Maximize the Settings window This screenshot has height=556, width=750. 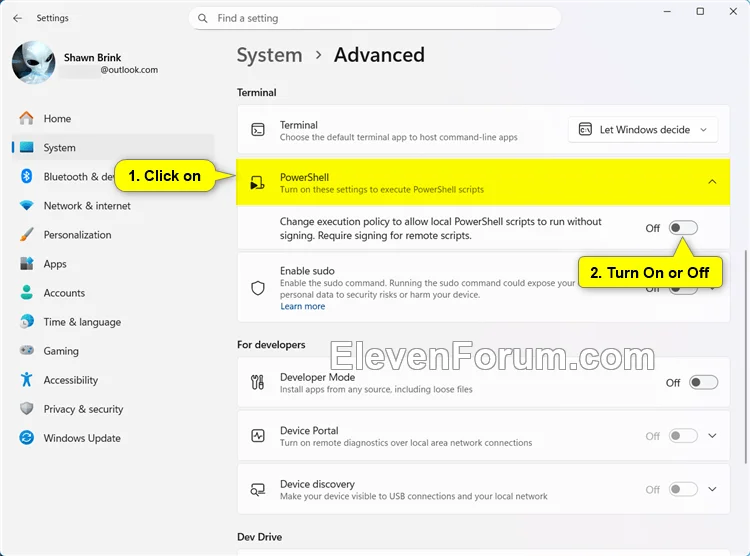700,11
